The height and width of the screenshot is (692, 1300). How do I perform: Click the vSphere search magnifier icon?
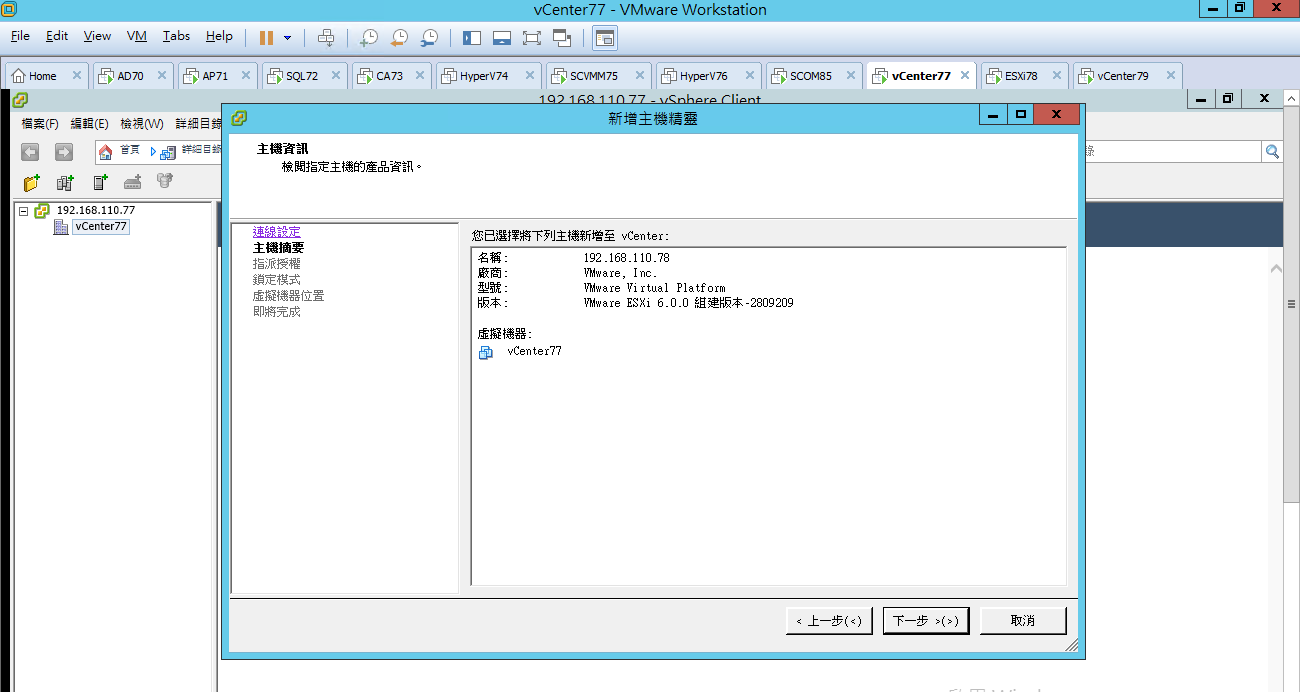(x=1272, y=151)
